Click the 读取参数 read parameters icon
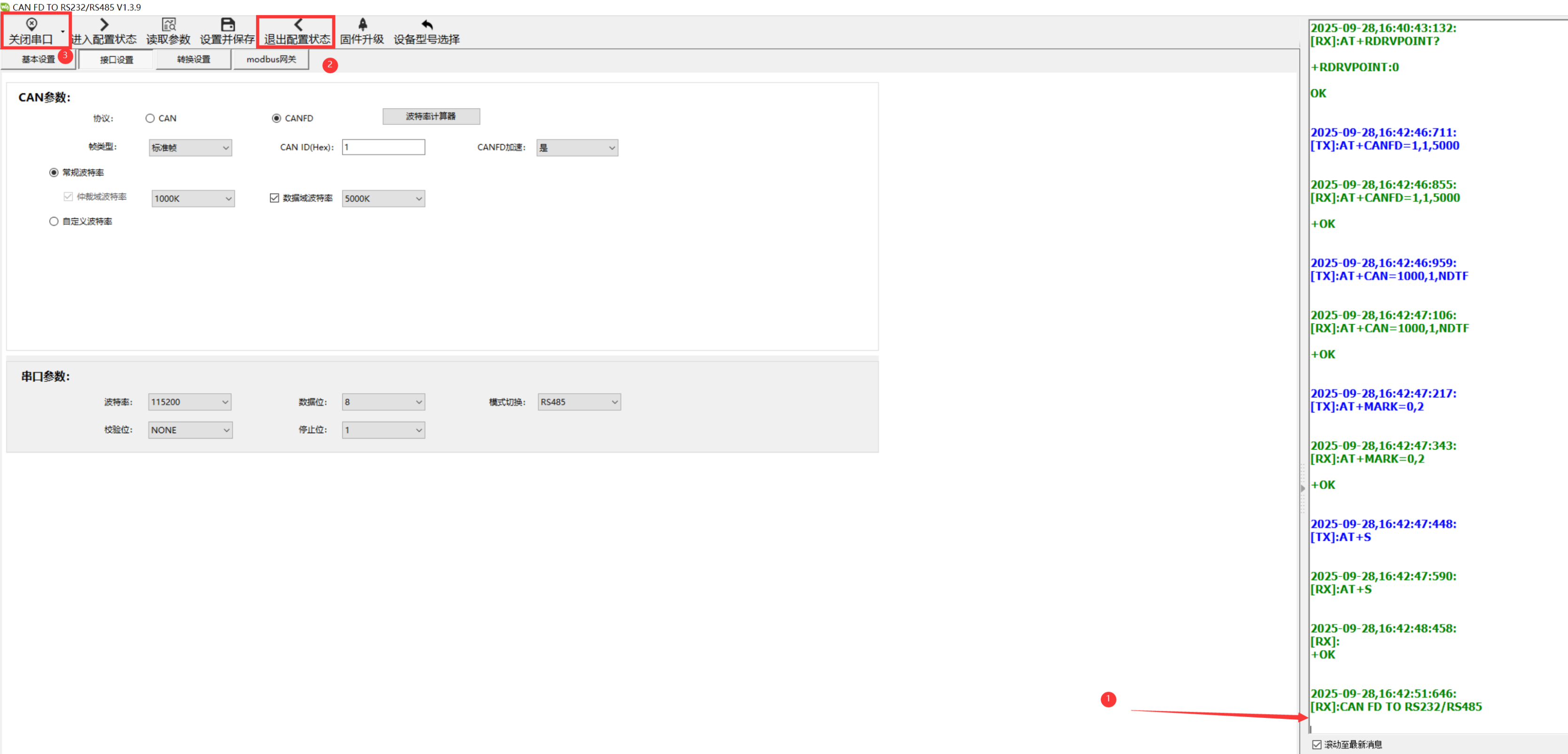 click(x=169, y=24)
